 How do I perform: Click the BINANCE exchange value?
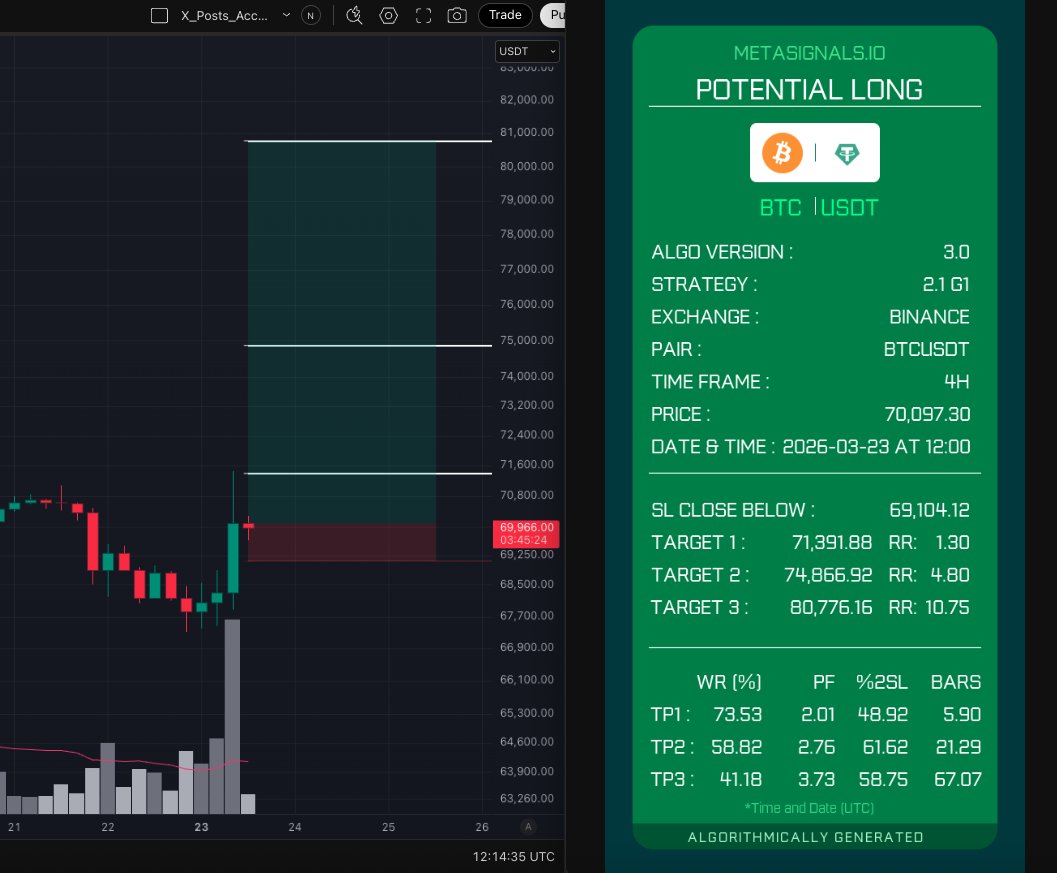(929, 317)
